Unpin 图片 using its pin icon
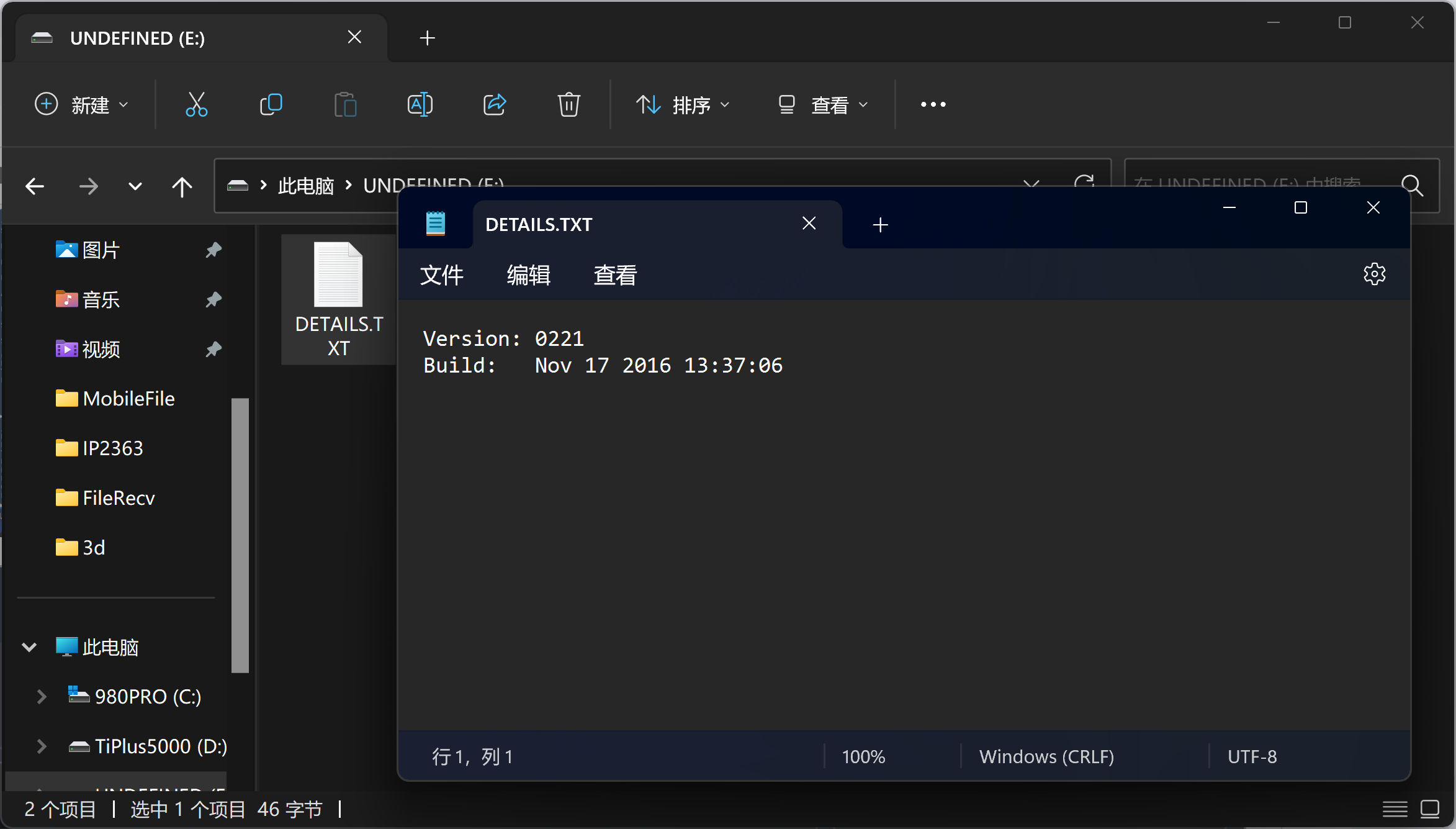Screen dimensions: 1456x829 point(213,250)
